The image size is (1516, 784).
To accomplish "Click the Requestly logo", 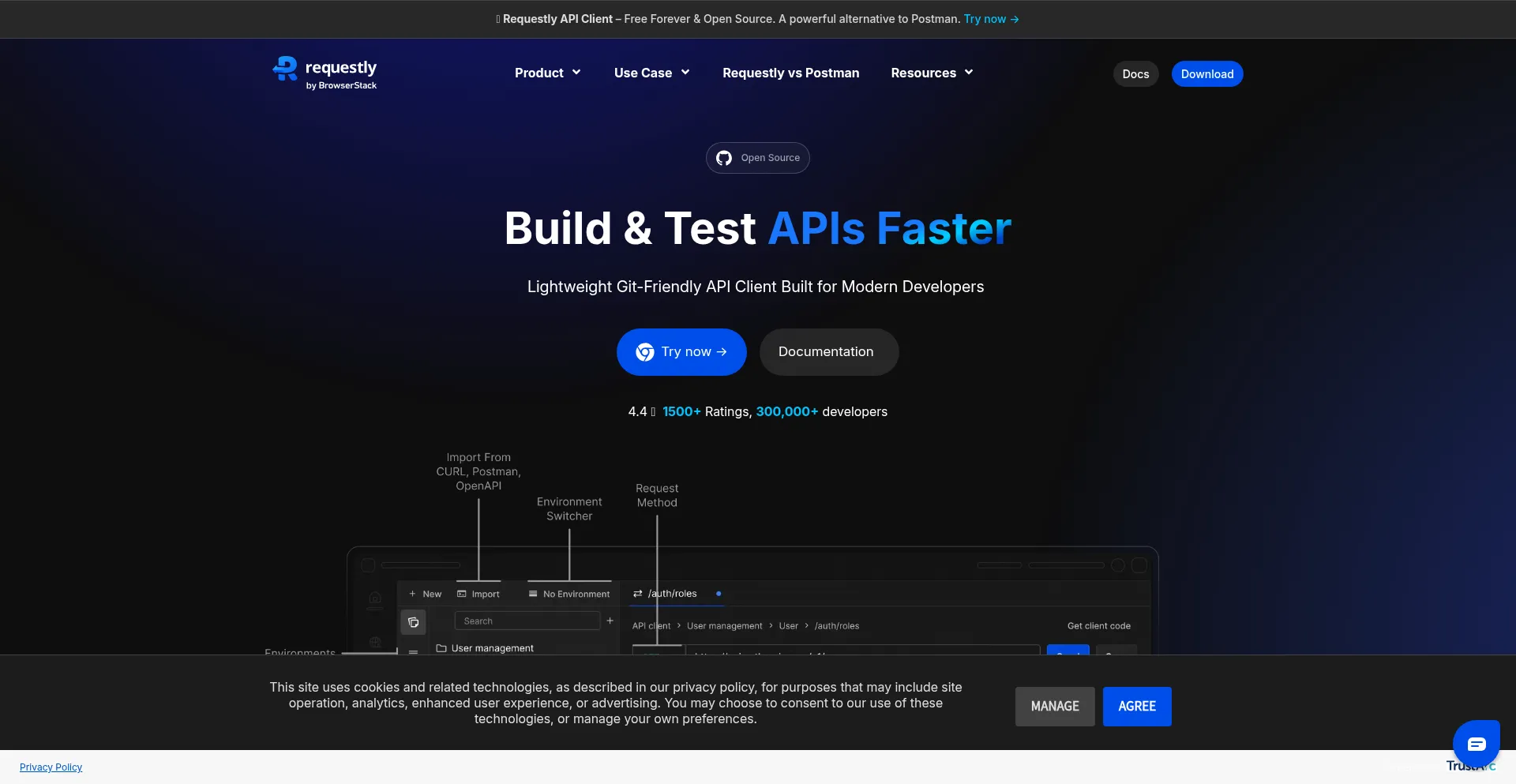I will [x=325, y=72].
